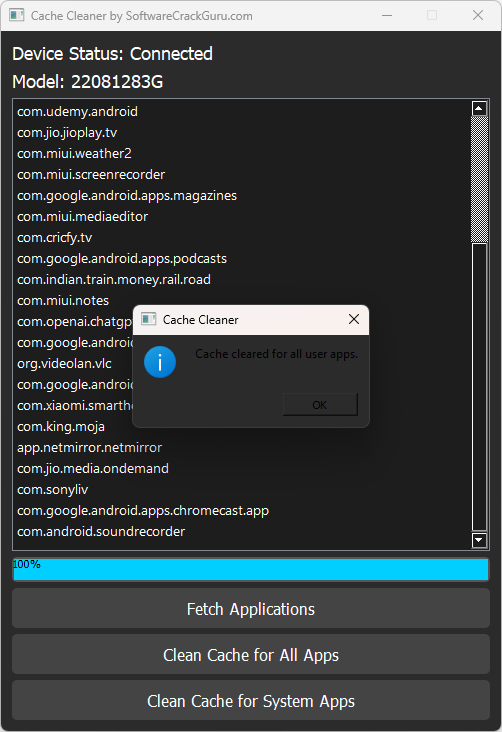Click the 'Cache cleared for all user apps' message
Screen dimensions: 502x732
pos(276,354)
